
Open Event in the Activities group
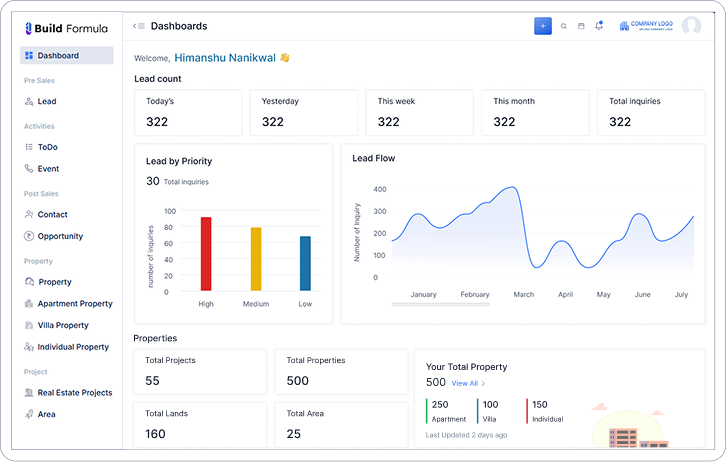click(48, 169)
